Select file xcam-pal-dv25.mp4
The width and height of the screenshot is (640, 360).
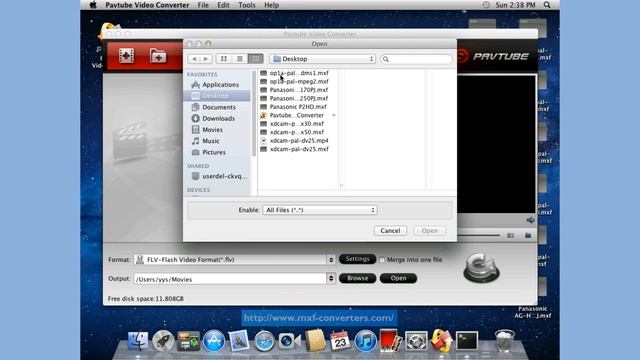pos(298,140)
